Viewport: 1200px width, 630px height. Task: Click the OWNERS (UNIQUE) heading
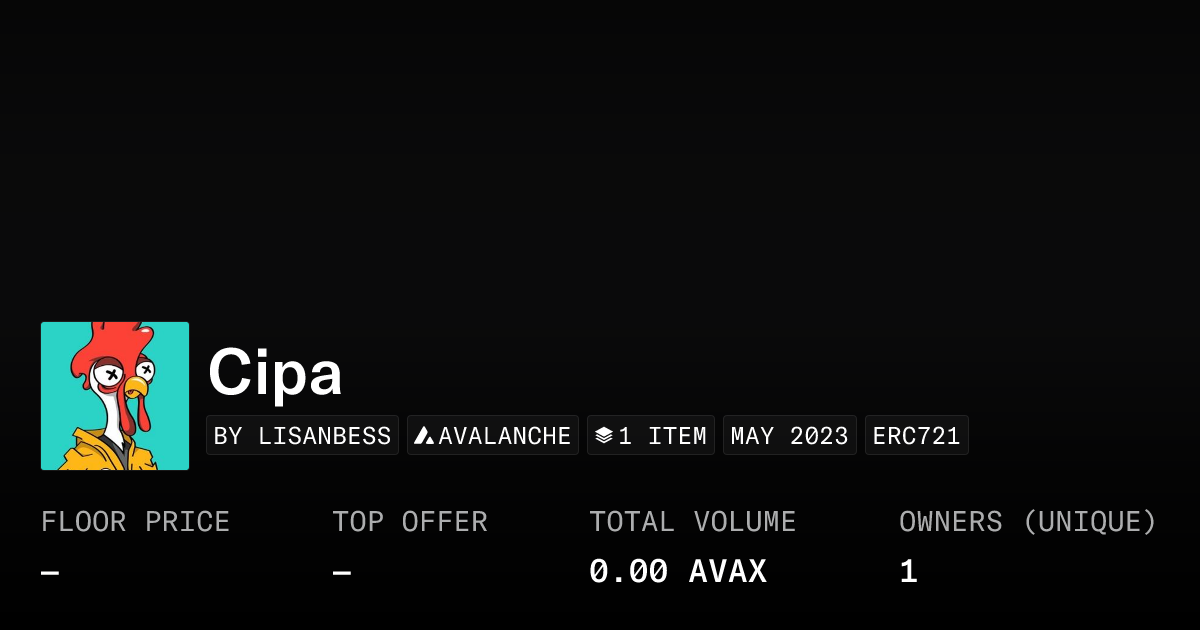pos(1027,522)
